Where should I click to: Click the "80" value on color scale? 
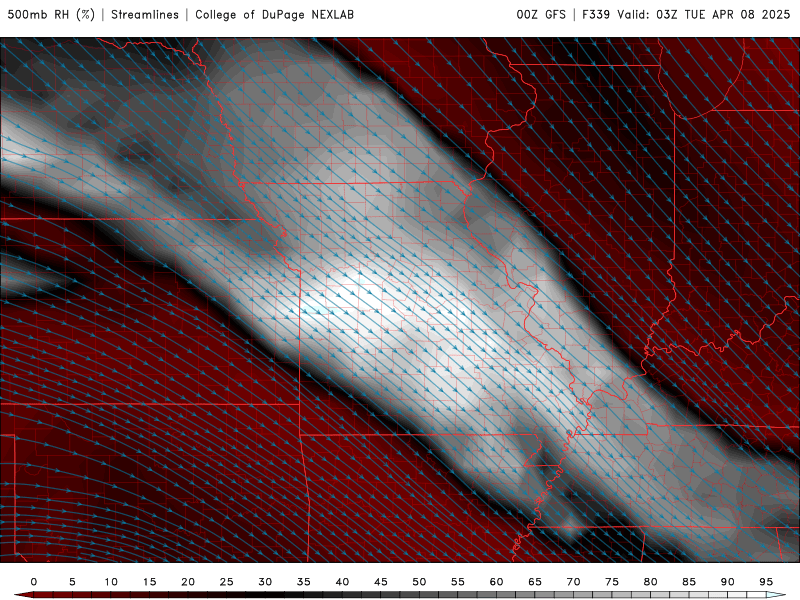[x=650, y=582]
